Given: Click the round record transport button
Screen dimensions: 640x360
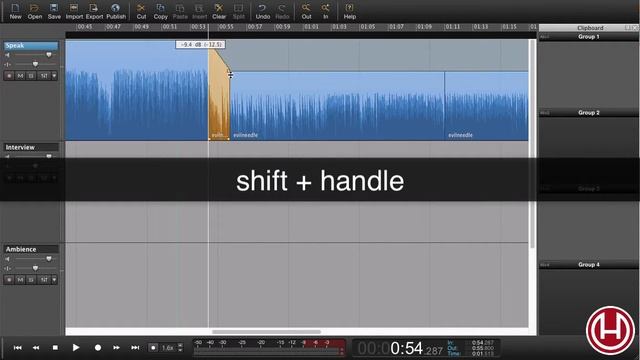Looking at the screenshot, I should click(98, 348).
